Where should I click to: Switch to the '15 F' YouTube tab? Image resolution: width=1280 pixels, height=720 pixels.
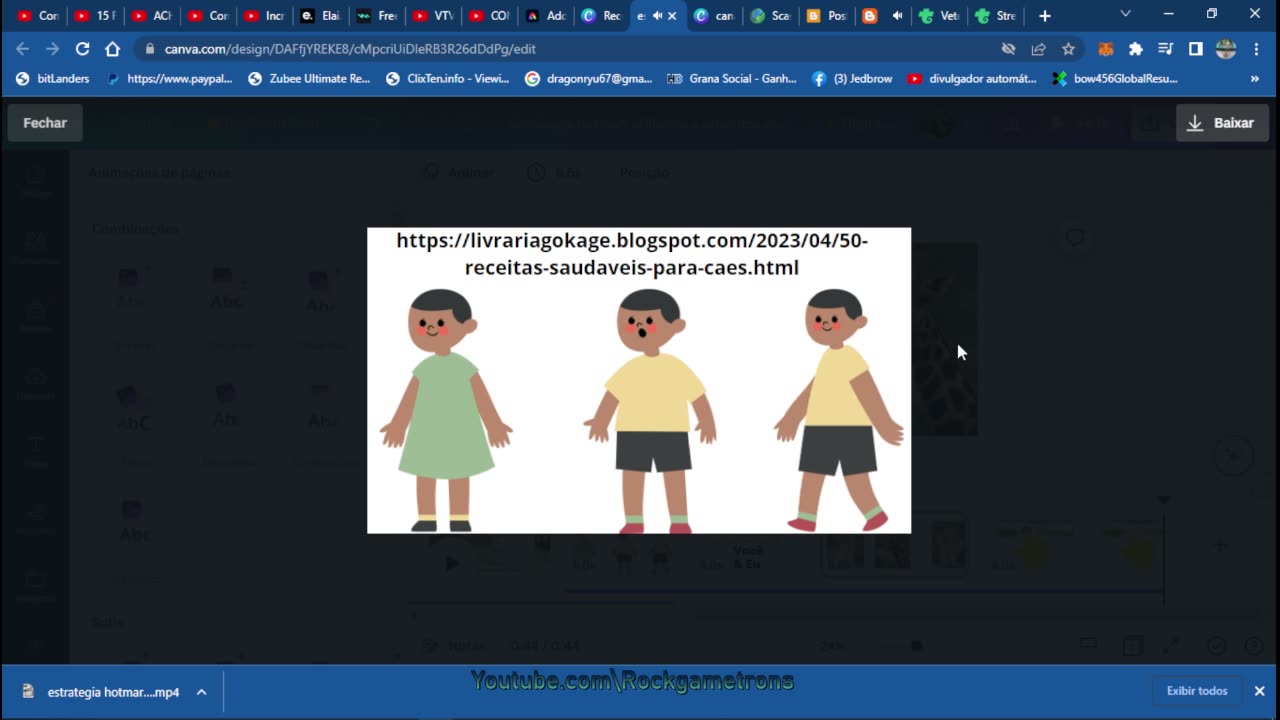(95, 16)
